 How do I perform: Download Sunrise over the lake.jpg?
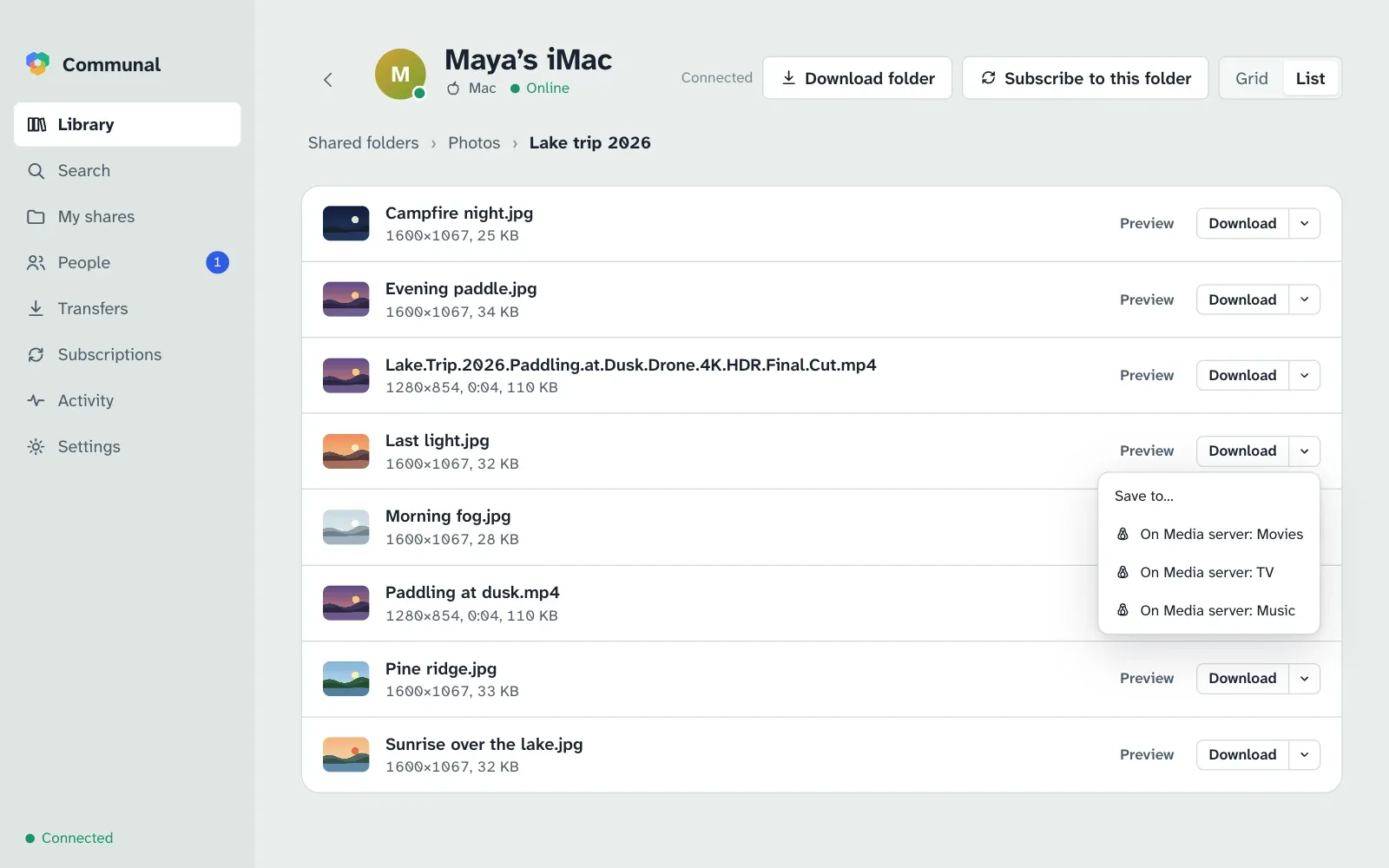coord(1242,754)
